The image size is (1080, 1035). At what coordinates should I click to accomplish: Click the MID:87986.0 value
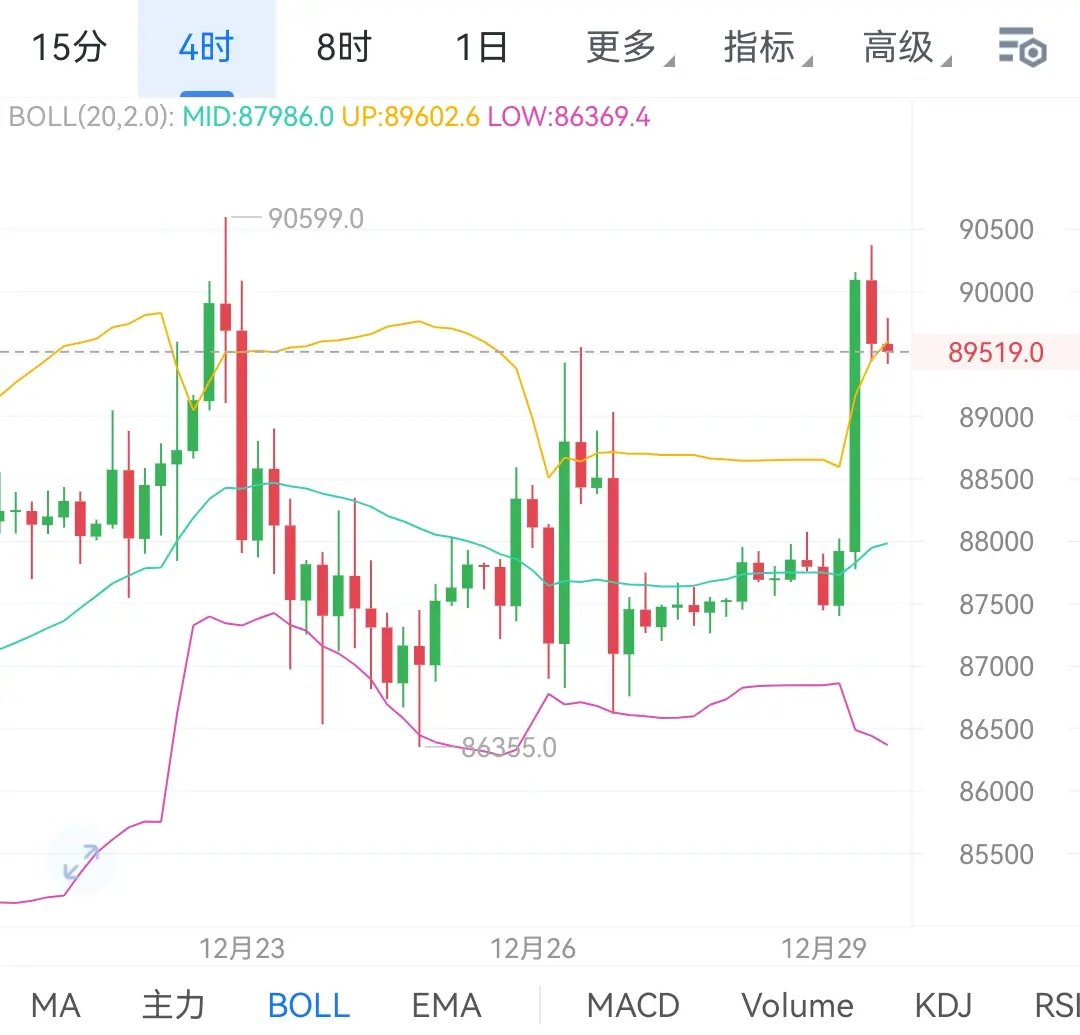click(258, 116)
